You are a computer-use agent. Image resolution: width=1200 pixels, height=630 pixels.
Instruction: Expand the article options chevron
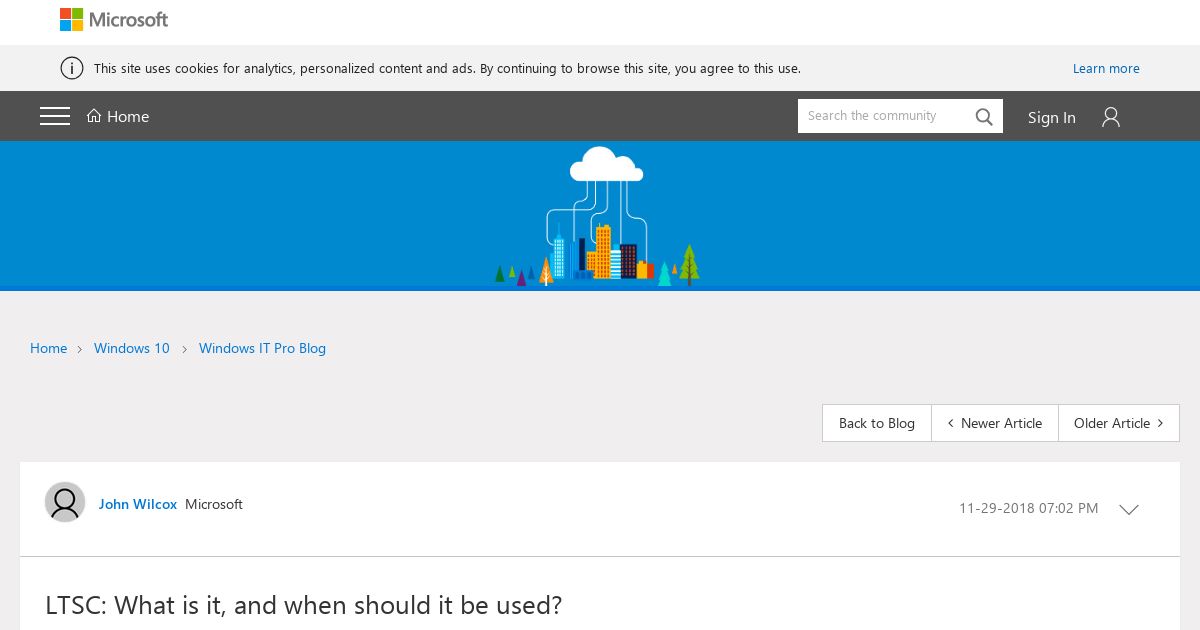(x=1129, y=509)
